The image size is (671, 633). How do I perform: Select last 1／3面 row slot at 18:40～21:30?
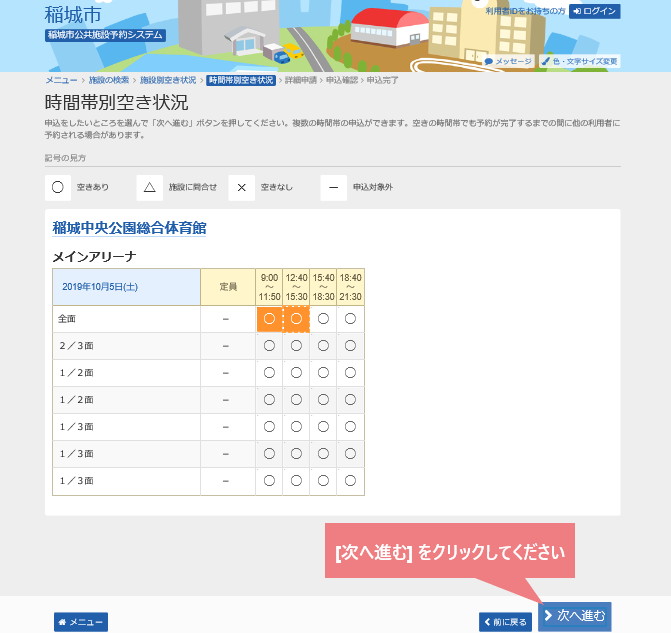tap(350, 481)
